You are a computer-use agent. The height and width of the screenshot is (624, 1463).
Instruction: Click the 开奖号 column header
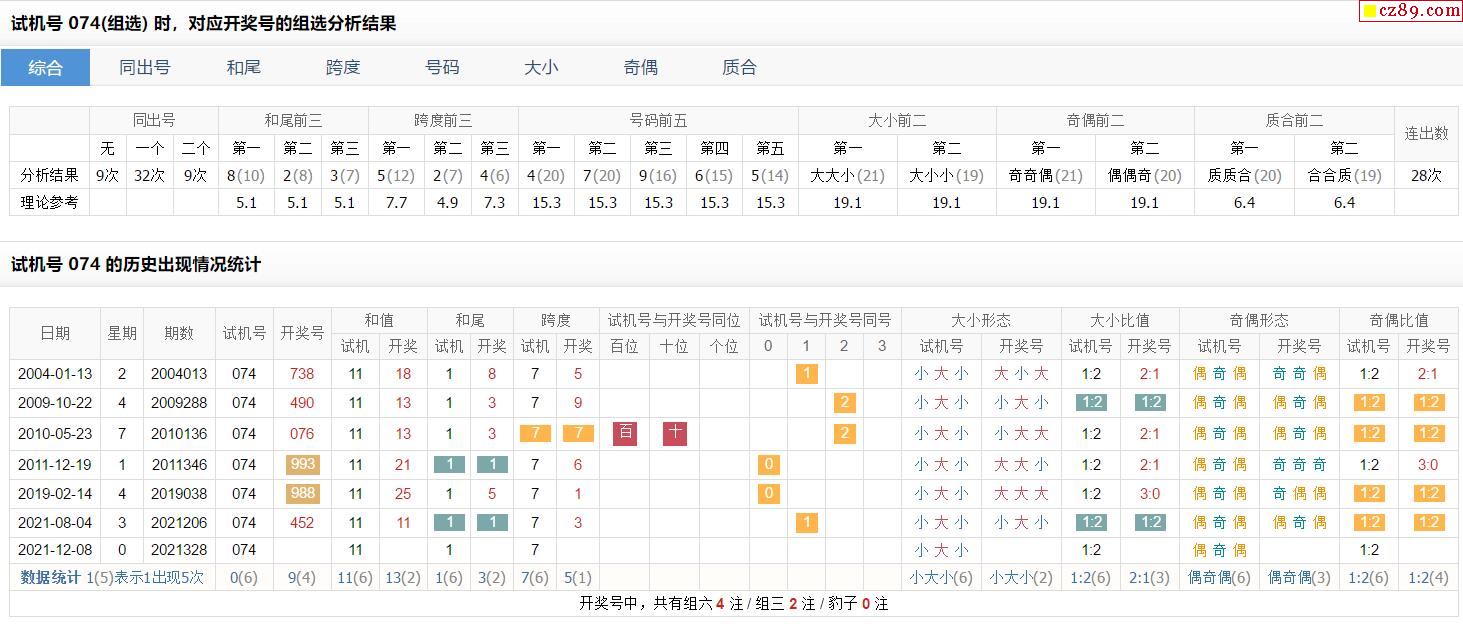302,333
